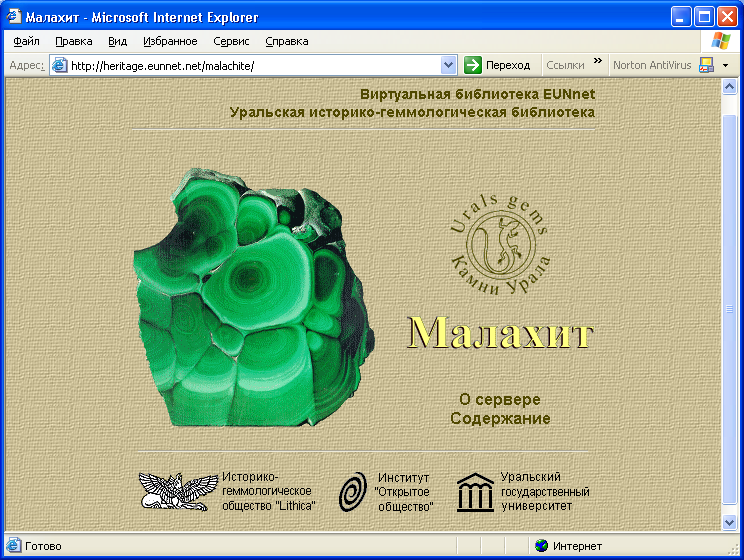
Task: Click the Готово status text
Action: coord(43,546)
